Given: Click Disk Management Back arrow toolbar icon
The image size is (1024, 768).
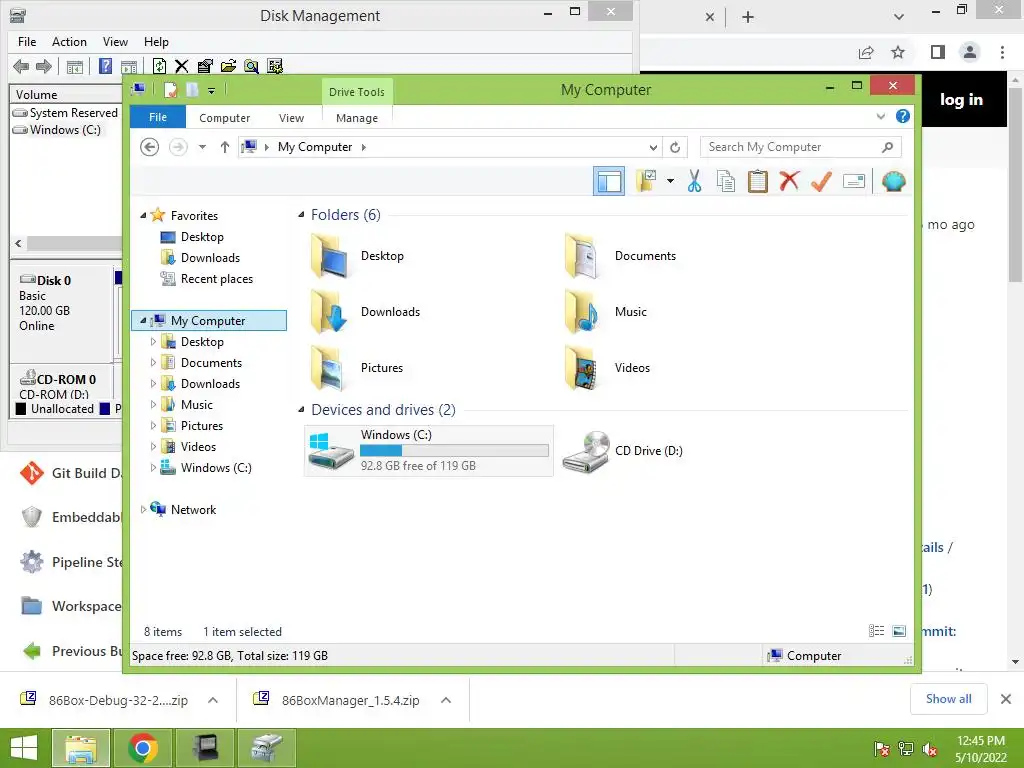Looking at the screenshot, I should 21,66.
